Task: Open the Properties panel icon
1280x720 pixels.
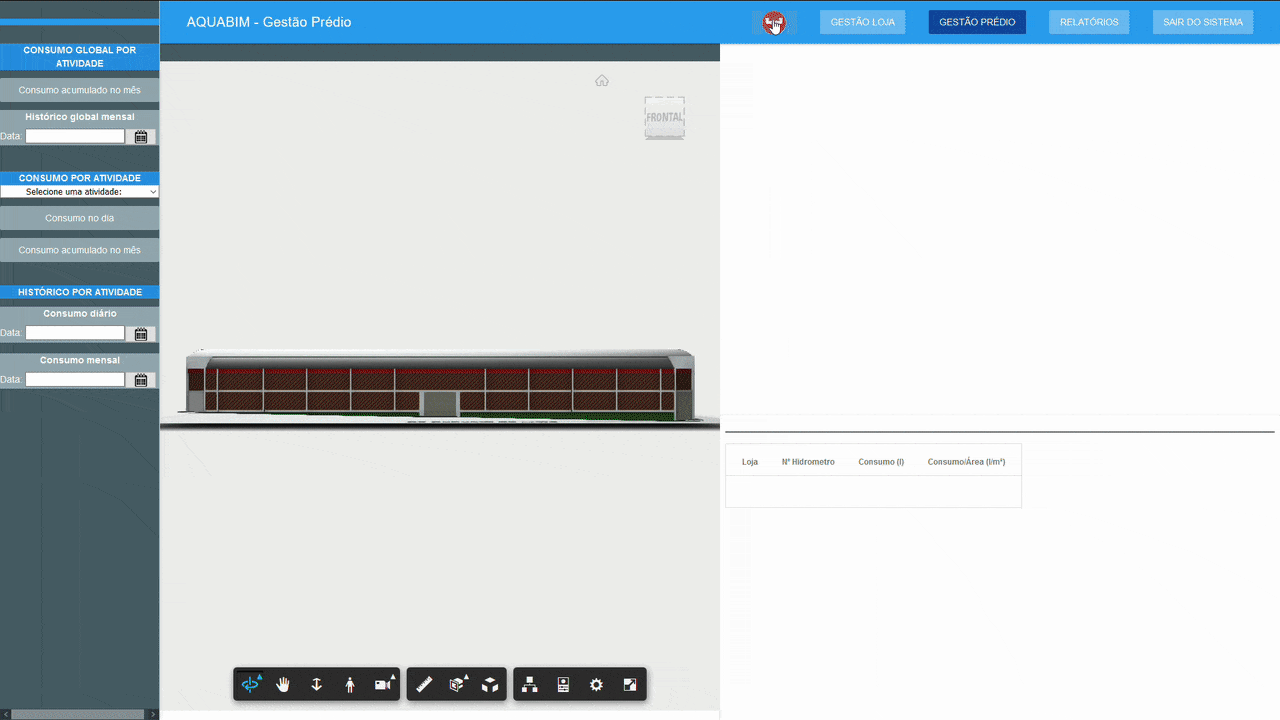Action: tap(563, 684)
